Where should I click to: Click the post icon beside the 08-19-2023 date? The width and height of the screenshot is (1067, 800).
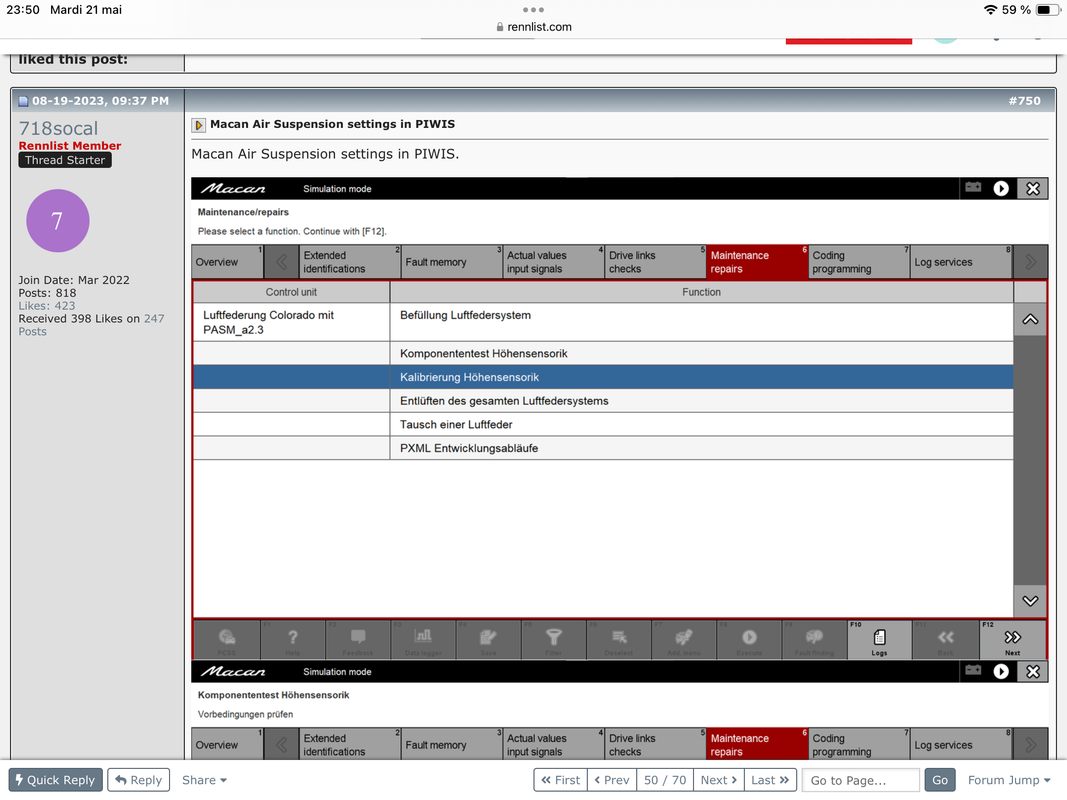23,101
